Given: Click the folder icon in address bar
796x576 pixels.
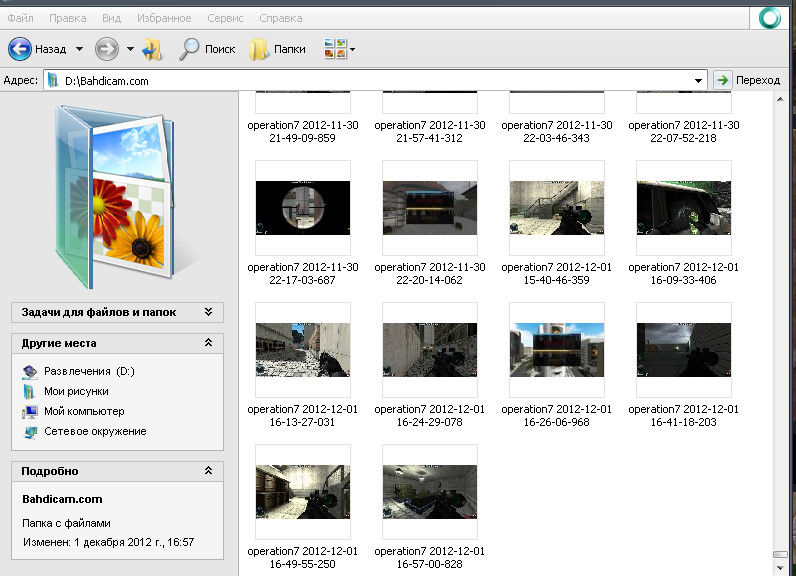Looking at the screenshot, I should [53, 81].
